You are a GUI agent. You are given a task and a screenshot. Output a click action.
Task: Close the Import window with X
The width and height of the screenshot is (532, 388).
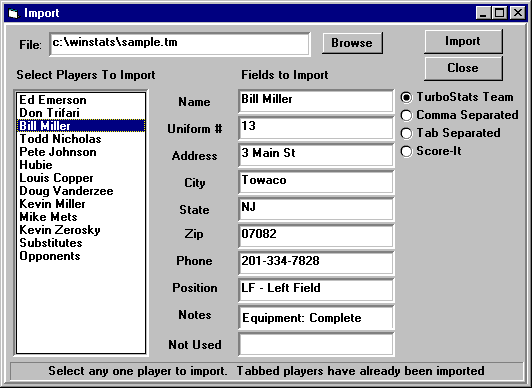click(x=518, y=13)
